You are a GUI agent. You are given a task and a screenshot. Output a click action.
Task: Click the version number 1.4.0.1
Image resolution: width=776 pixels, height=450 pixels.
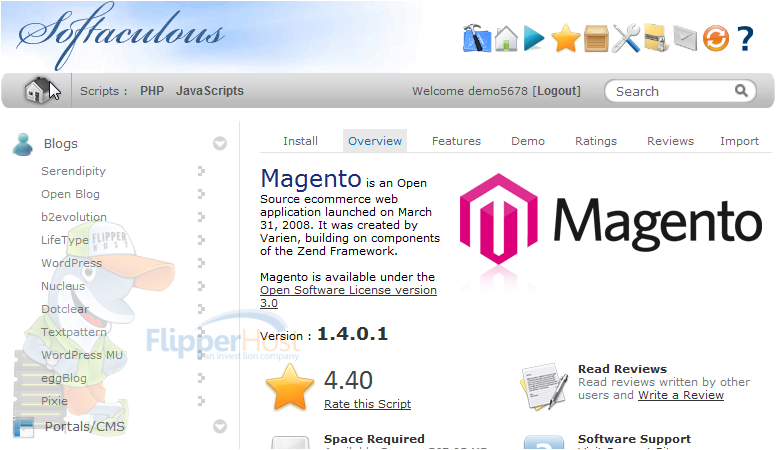[x=352, y=334]
